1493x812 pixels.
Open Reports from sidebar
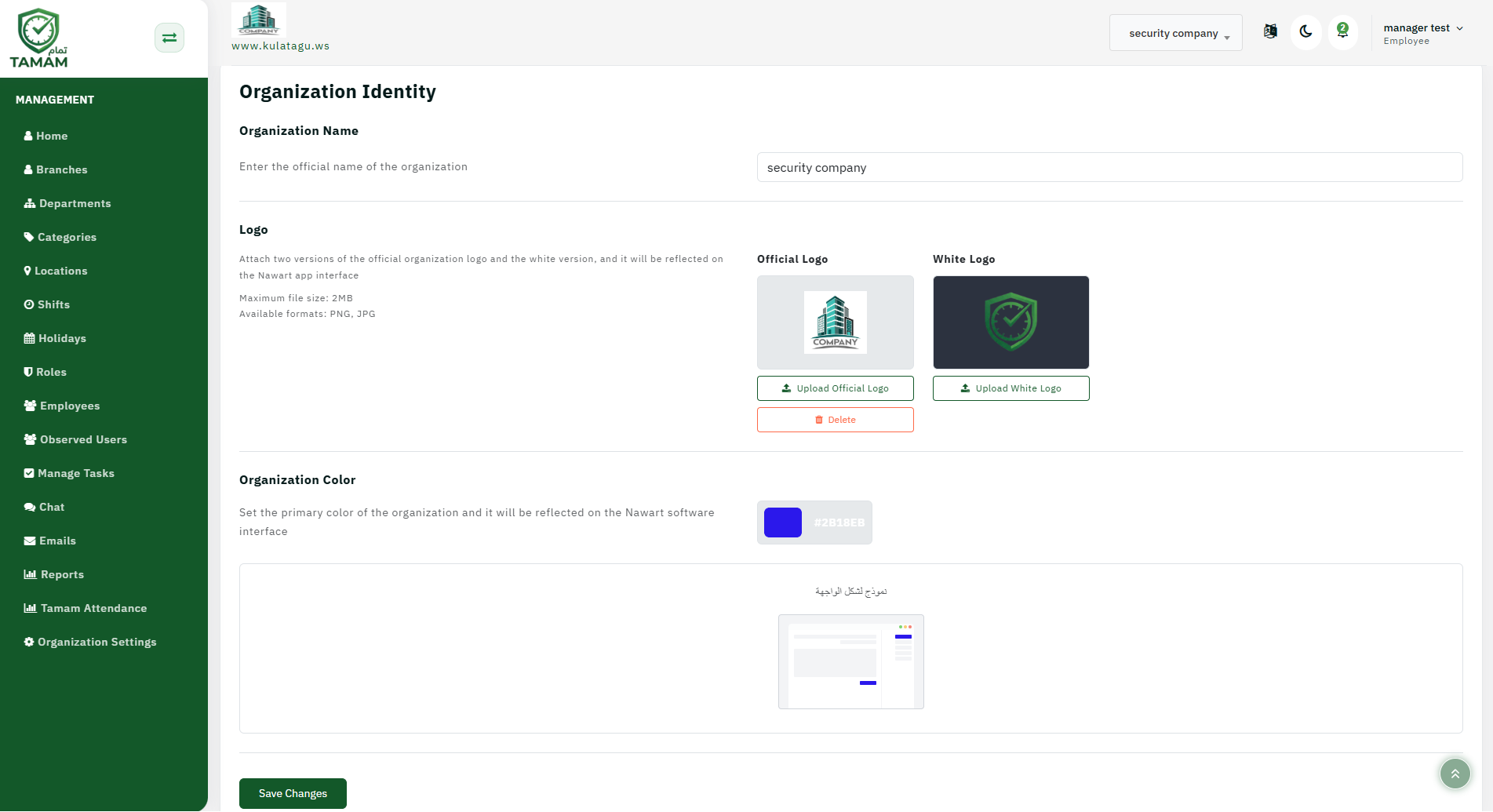coord(54,574)
